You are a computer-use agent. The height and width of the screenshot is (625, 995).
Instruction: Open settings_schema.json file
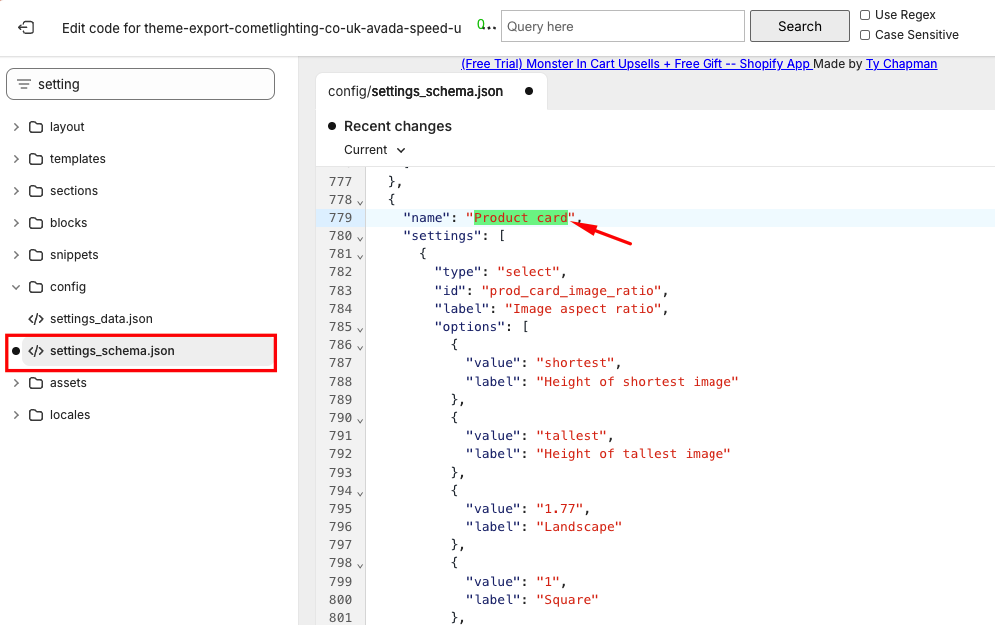coord(112,351)
